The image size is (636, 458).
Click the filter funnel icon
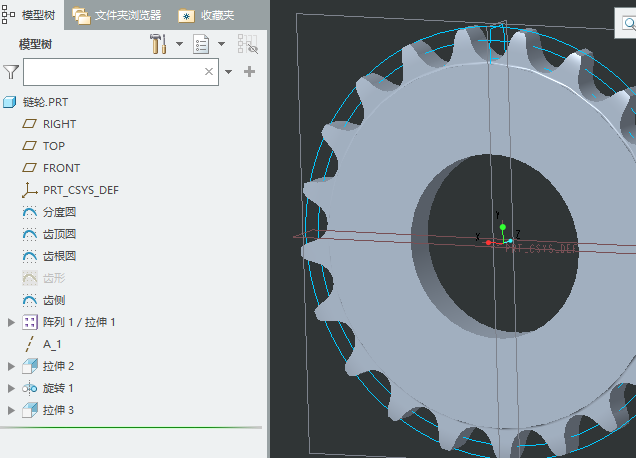click(11, 72)
